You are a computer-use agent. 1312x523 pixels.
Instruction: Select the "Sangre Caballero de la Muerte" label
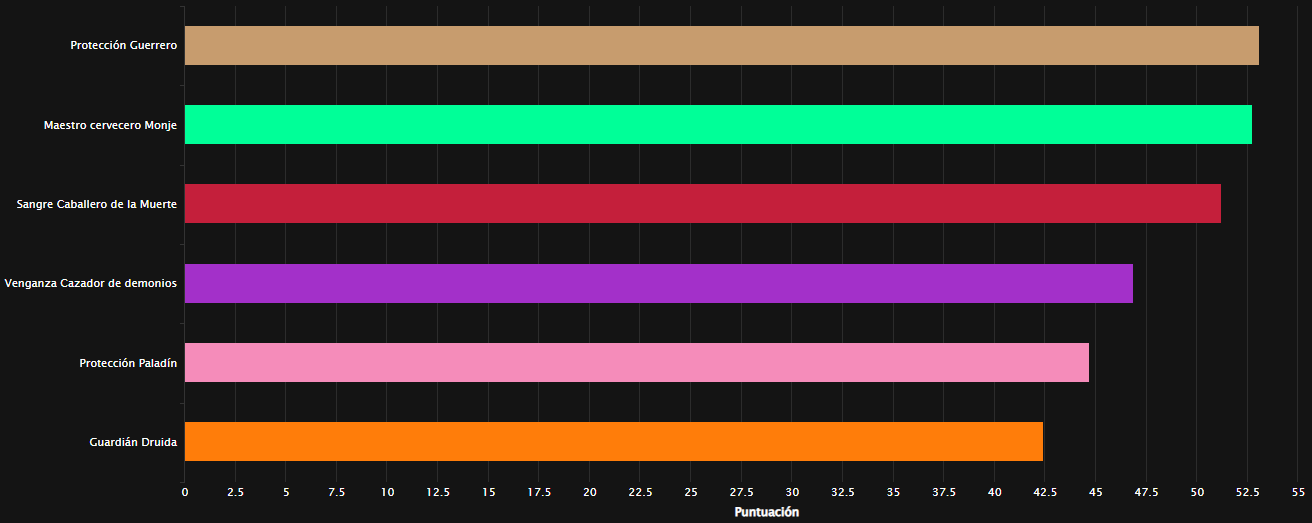[x=97, y=204]
